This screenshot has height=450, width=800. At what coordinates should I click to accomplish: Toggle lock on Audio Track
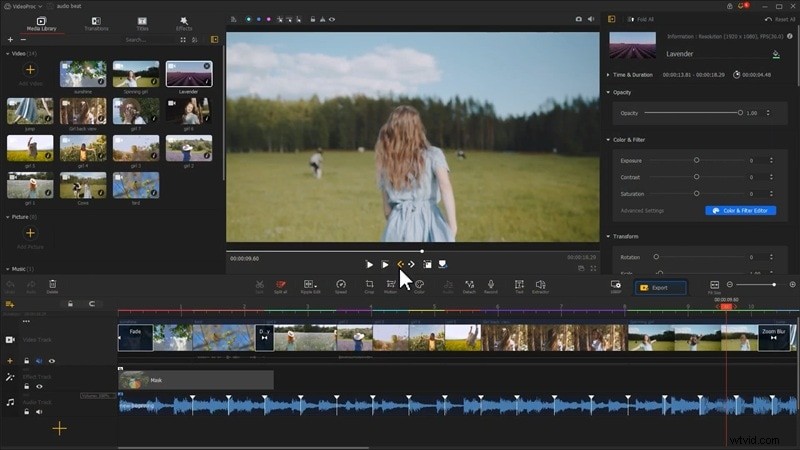pyautogui.click(x=27, y=412)
